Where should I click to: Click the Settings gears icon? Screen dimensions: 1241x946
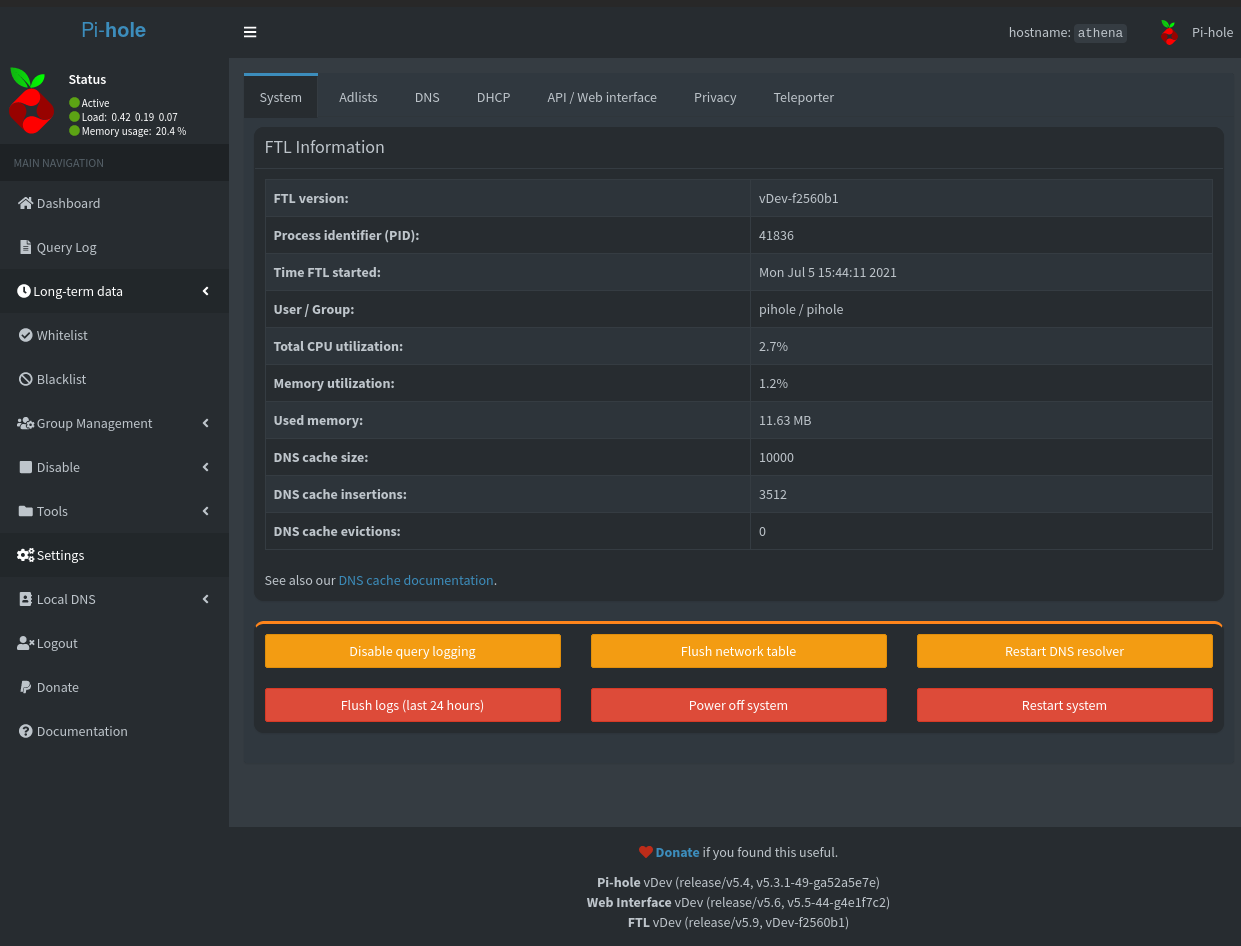tap(26, 555)
